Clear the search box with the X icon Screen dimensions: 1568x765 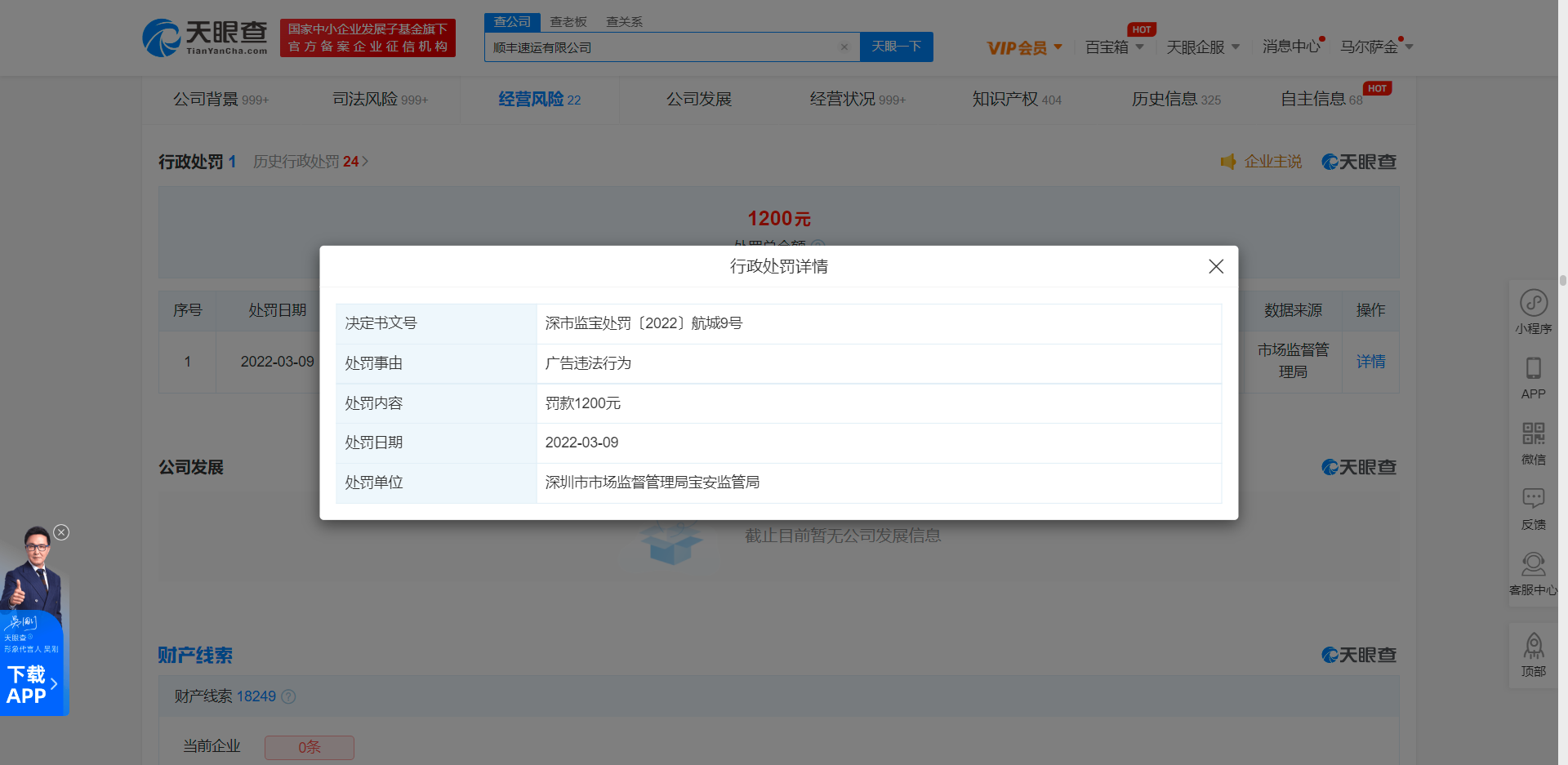[x=844, y=47]
